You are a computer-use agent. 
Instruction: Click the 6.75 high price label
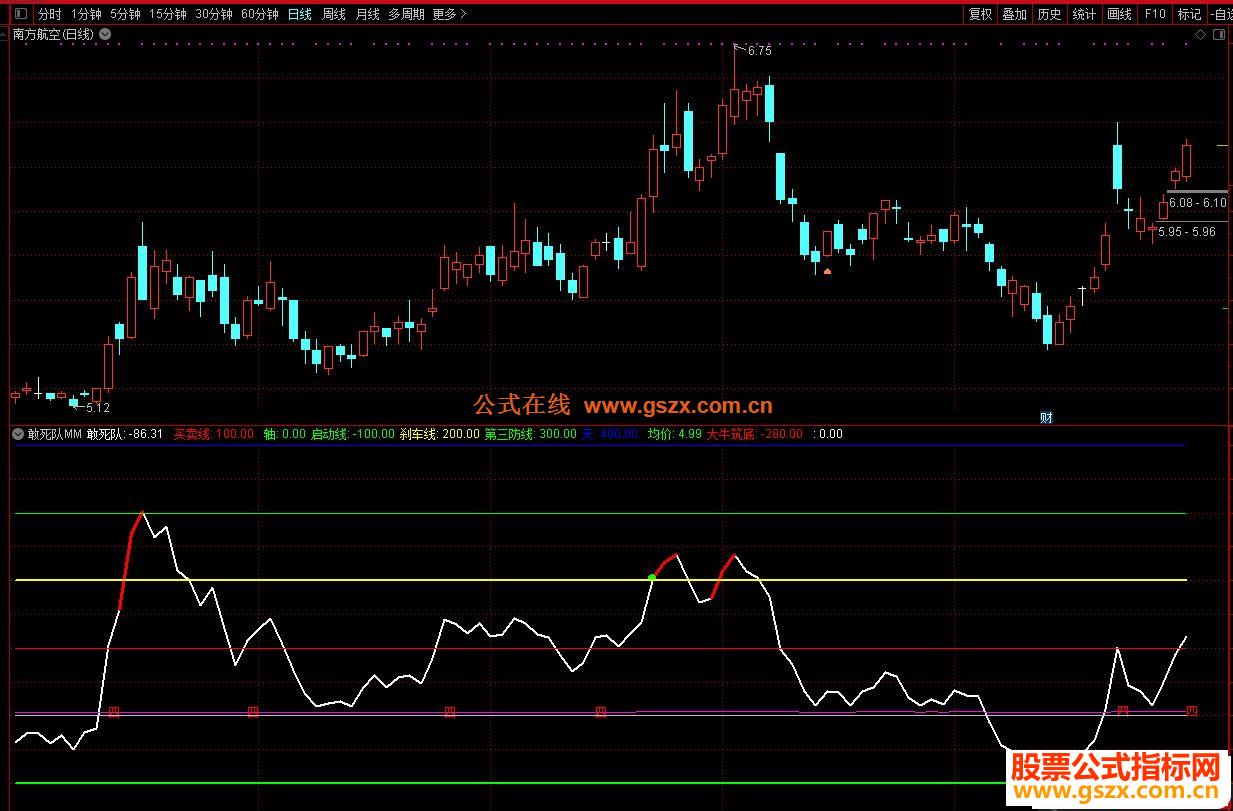(759, 51)
